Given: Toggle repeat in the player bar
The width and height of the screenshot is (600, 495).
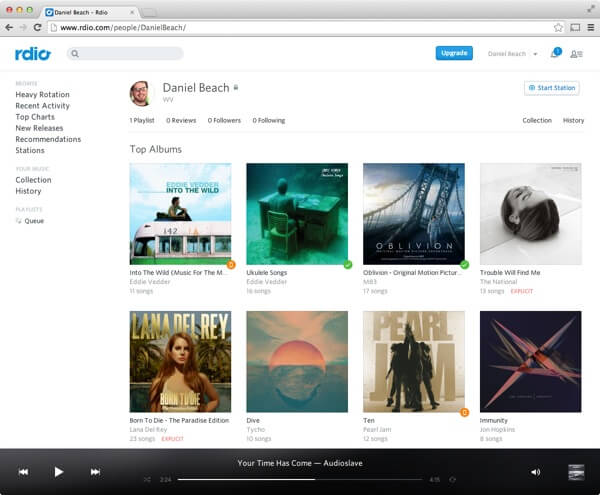Looking at the screenshot, I should pos(452,479).
